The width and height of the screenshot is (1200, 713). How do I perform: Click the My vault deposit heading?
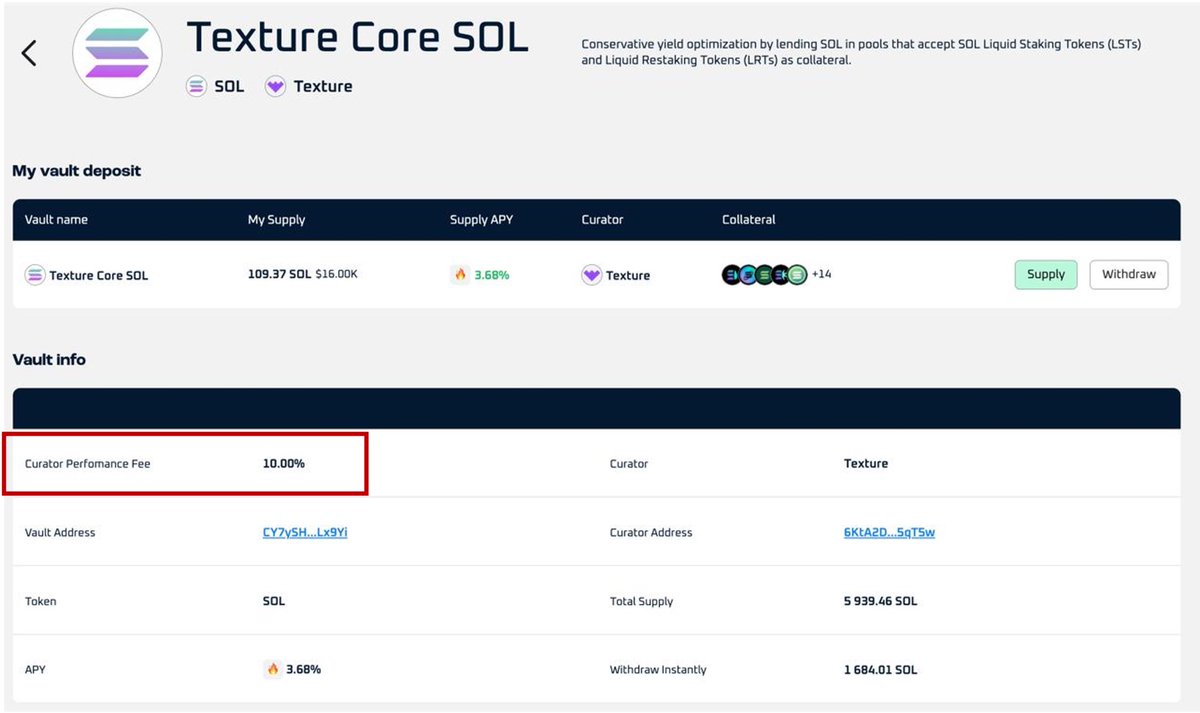(77, 171)
